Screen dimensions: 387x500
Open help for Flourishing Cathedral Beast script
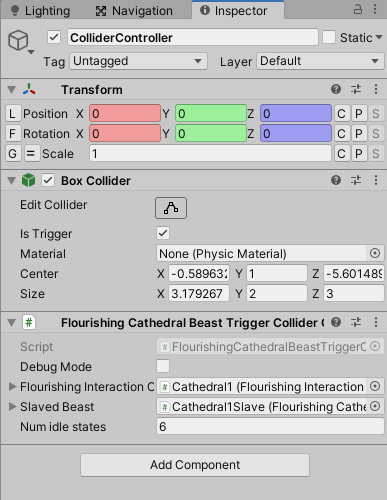pyautogui.click(x=336, y=322)
